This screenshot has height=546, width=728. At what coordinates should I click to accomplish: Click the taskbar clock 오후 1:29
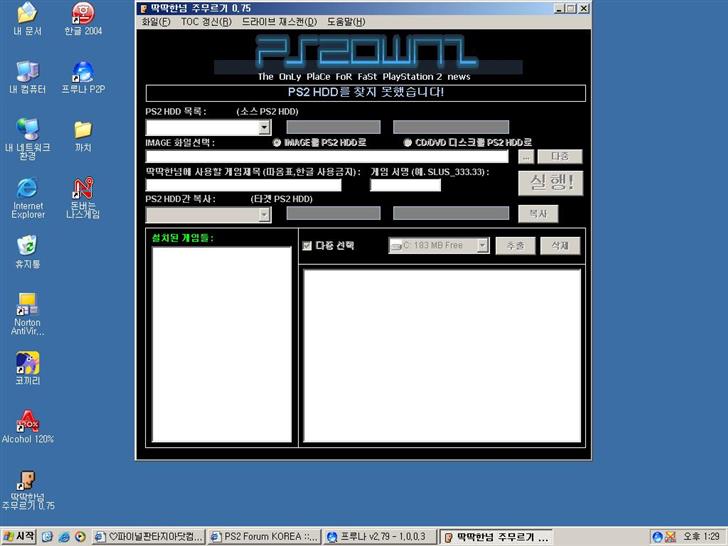coord(701,537)
